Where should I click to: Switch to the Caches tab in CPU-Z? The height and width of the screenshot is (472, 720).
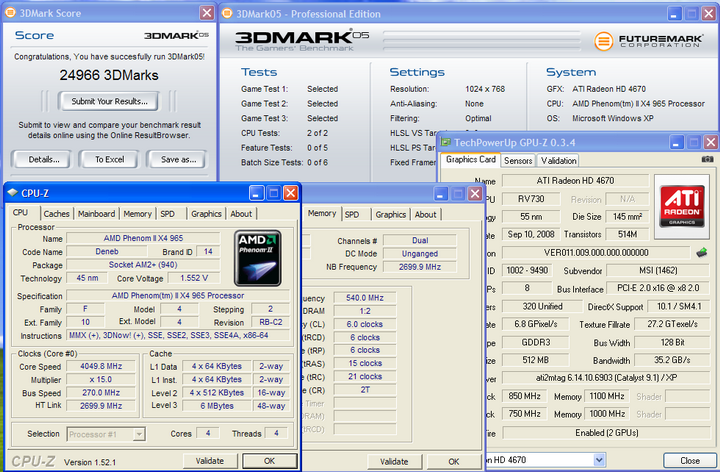pyautogui.click(x=56, y=214)
